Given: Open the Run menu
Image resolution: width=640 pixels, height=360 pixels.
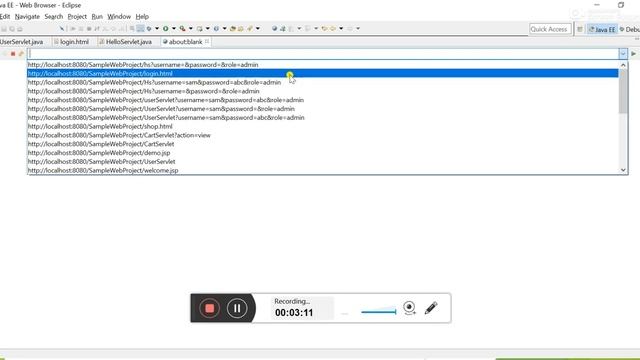Looking at the screenshot, I should pos(97,17).
